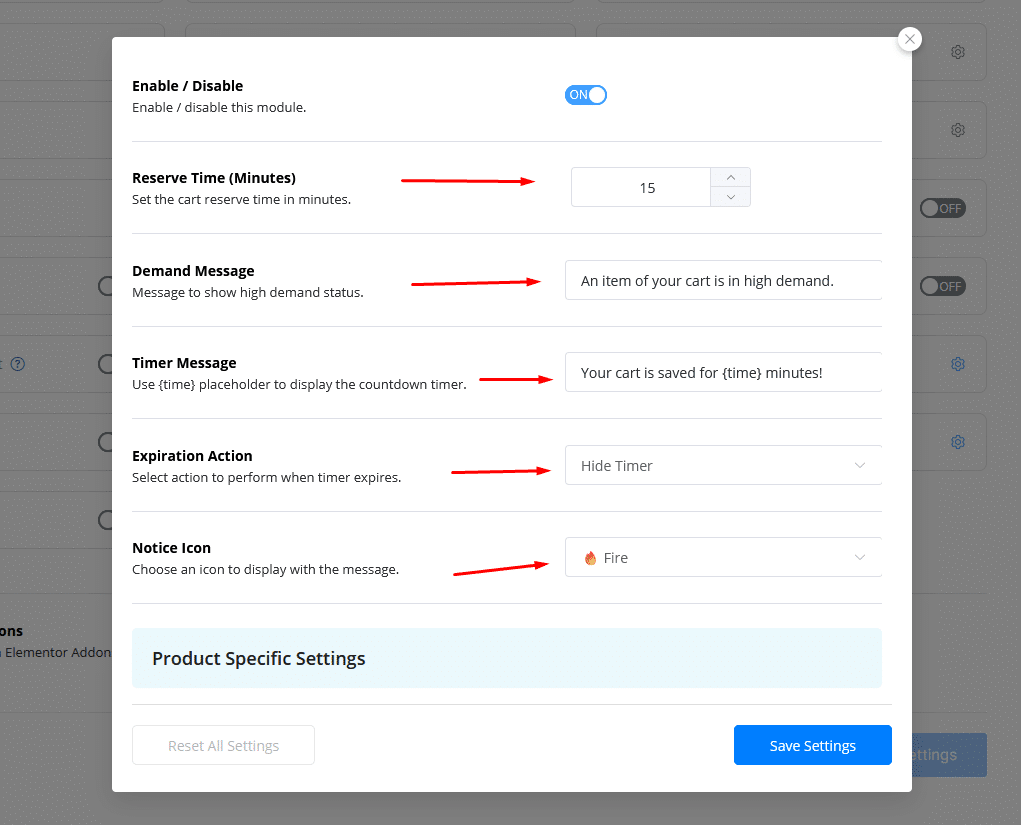Screen dimensions: 1021x825
Task: Click the fire emoji in the Notice Icon field
Action: (x=589, y=557)
